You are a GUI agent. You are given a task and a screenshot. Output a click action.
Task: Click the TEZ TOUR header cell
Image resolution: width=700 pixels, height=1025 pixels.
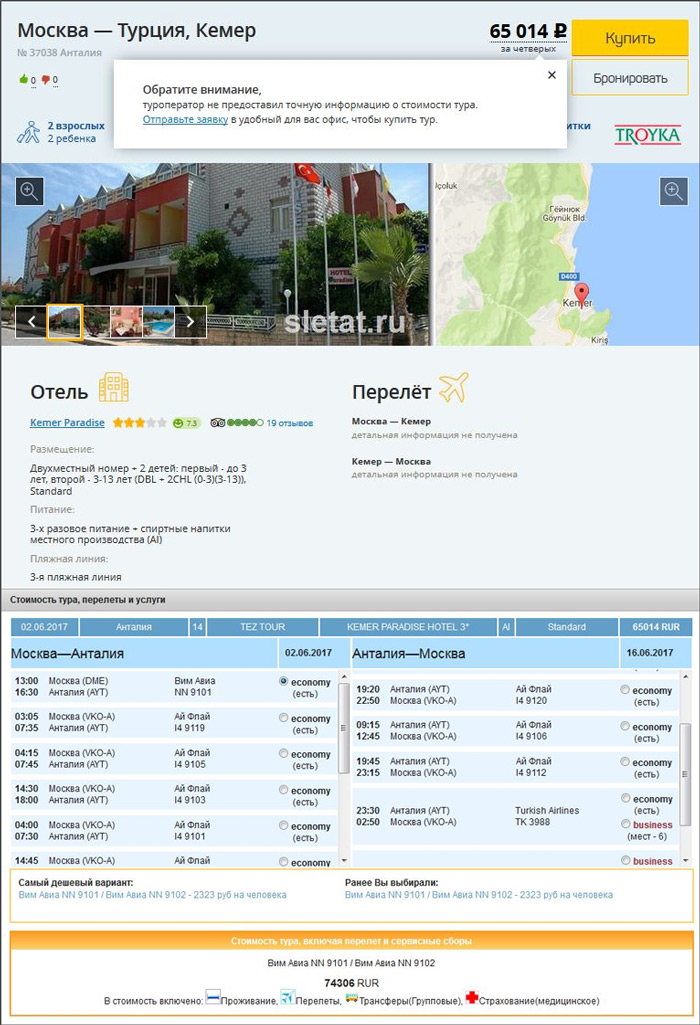[x=262, y=627]
